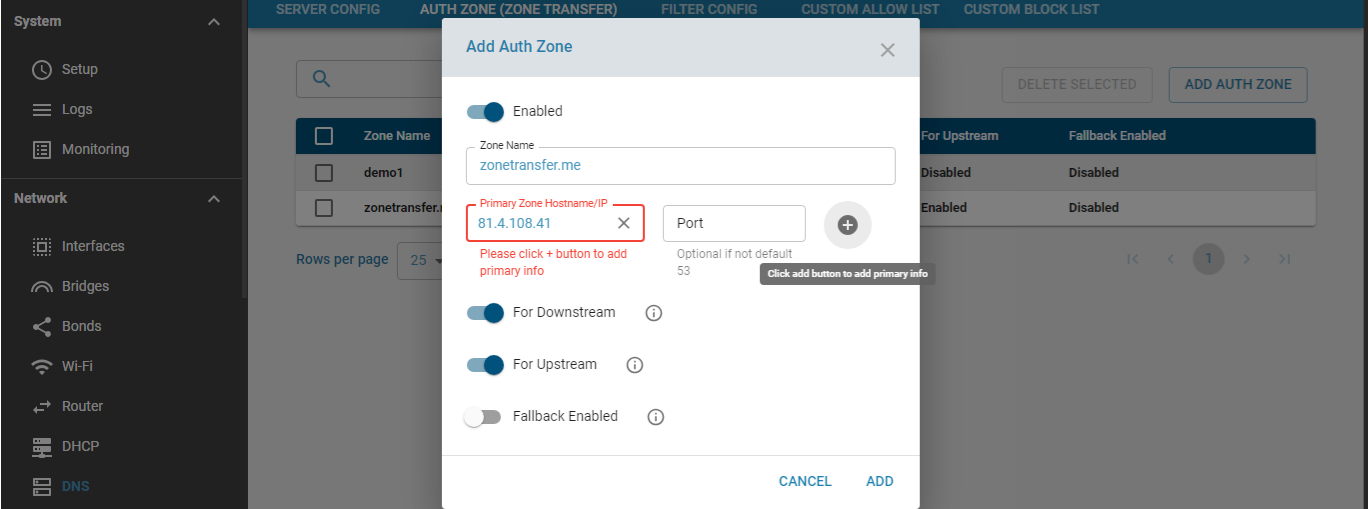Toggle the Enabled switch off
1368x509 pixels.
click(x=485, y=111)
